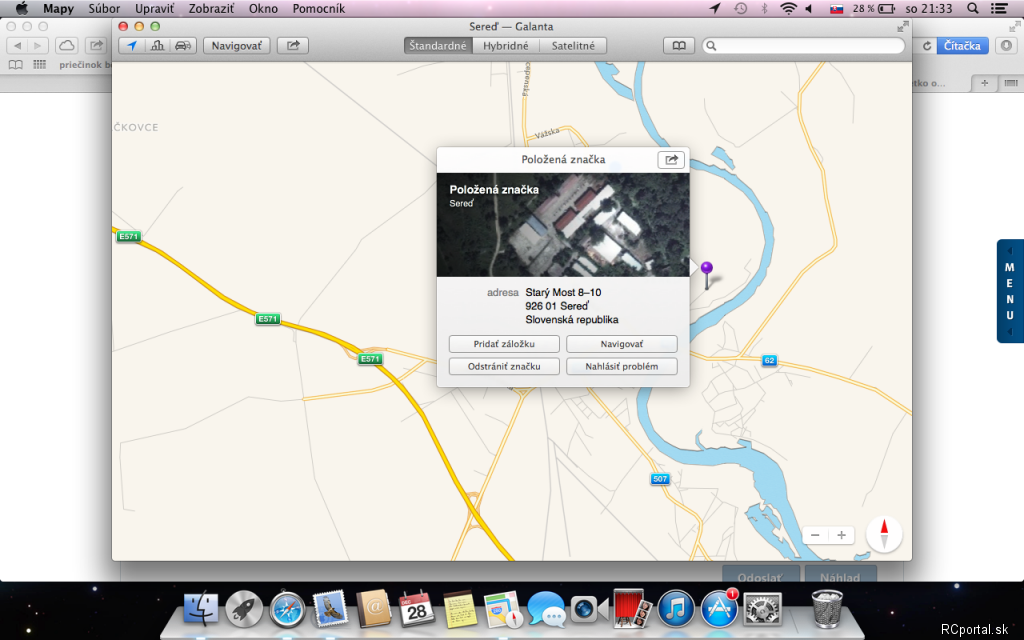Open battery status showing 28 %
The width and height of the screenshot is (1024, 640).
(x=874, y=8)
